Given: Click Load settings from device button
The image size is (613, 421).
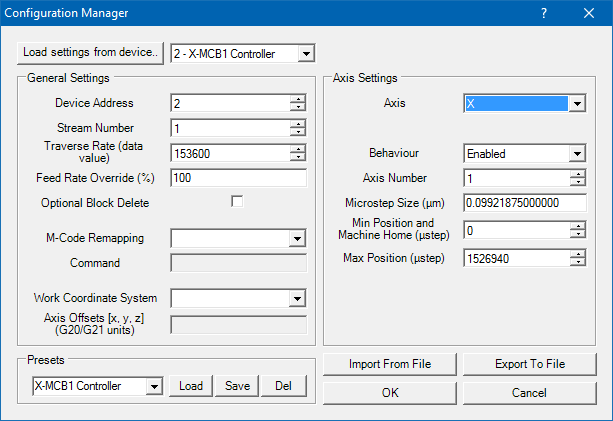Looking at the screenshot, I should tap(90, 53).
